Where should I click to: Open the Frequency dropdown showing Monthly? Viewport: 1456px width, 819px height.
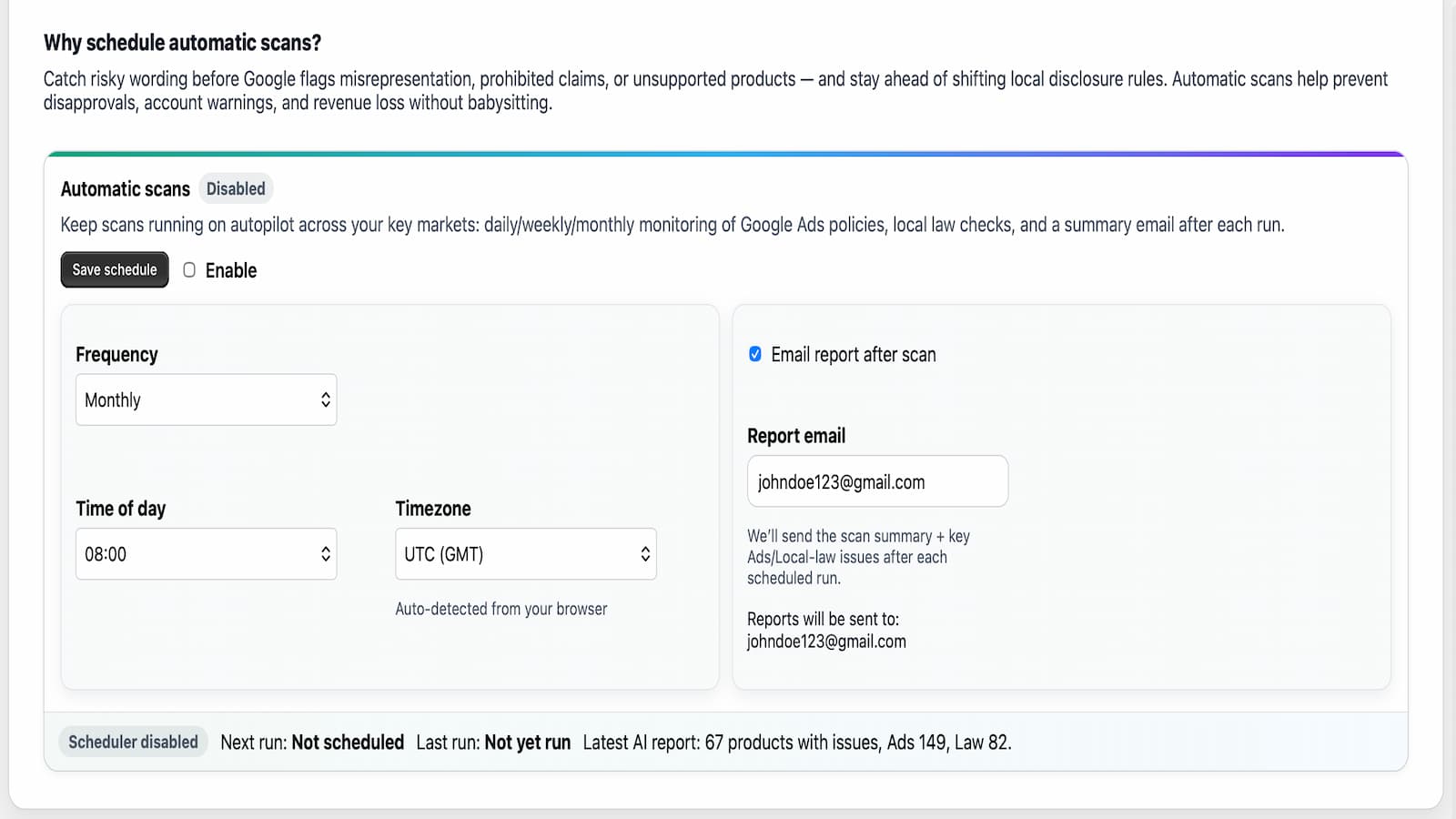point(206,399)
